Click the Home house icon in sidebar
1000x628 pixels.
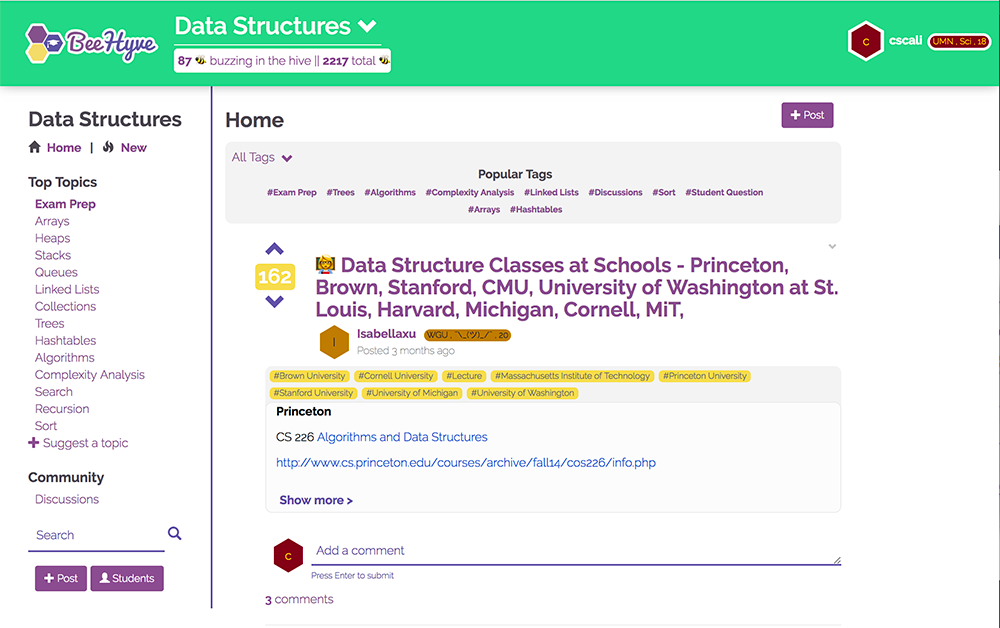[x=35, y=147]
